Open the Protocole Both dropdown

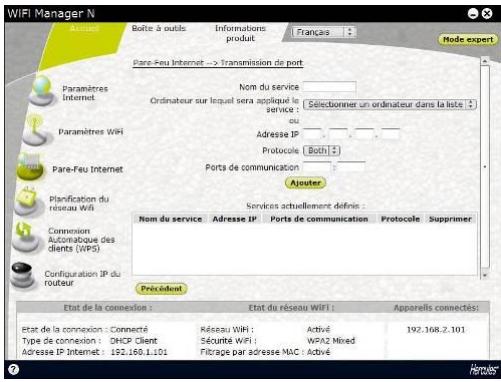click(x=321, y=151)
